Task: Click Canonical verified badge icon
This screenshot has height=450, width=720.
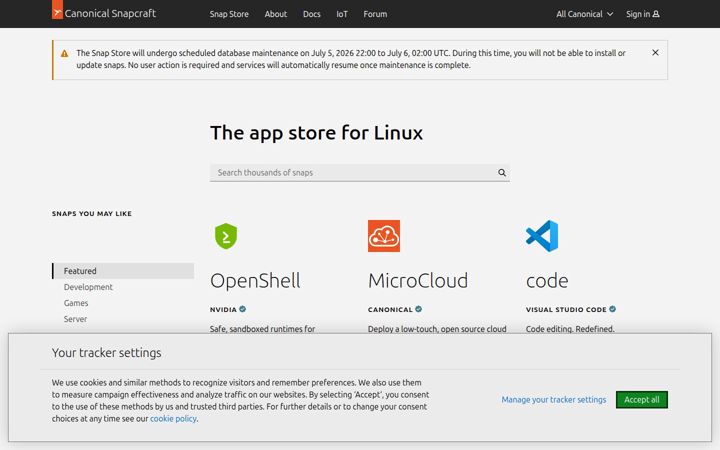Action: point(418,309)
